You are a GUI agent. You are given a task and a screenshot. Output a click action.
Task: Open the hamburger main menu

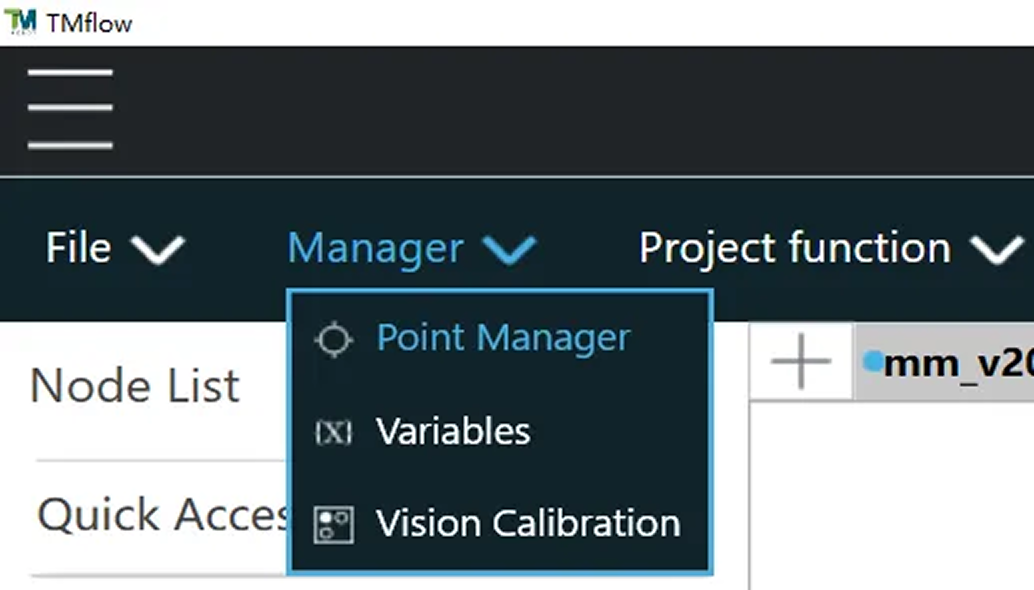pyautogui.click(x=70, y=109)
